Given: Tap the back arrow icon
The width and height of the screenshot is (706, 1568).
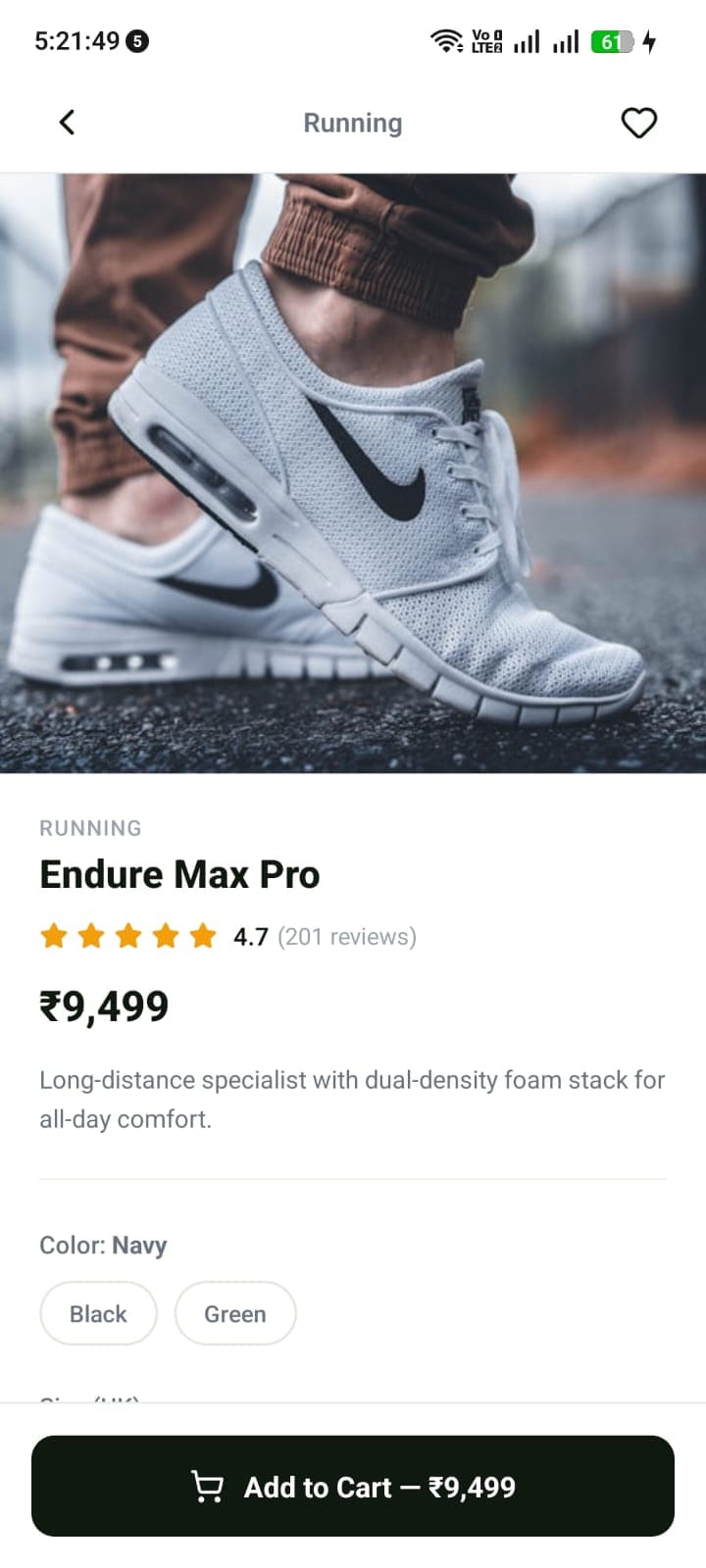Looking at the screenshot, I should pos(67,122).
